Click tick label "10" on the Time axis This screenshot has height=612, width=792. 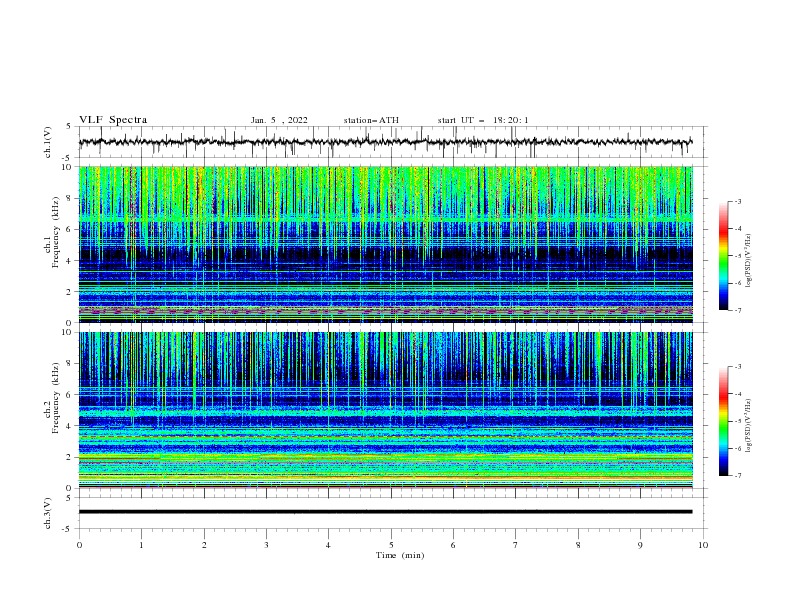pyautogui.click(x=703, y=545)
